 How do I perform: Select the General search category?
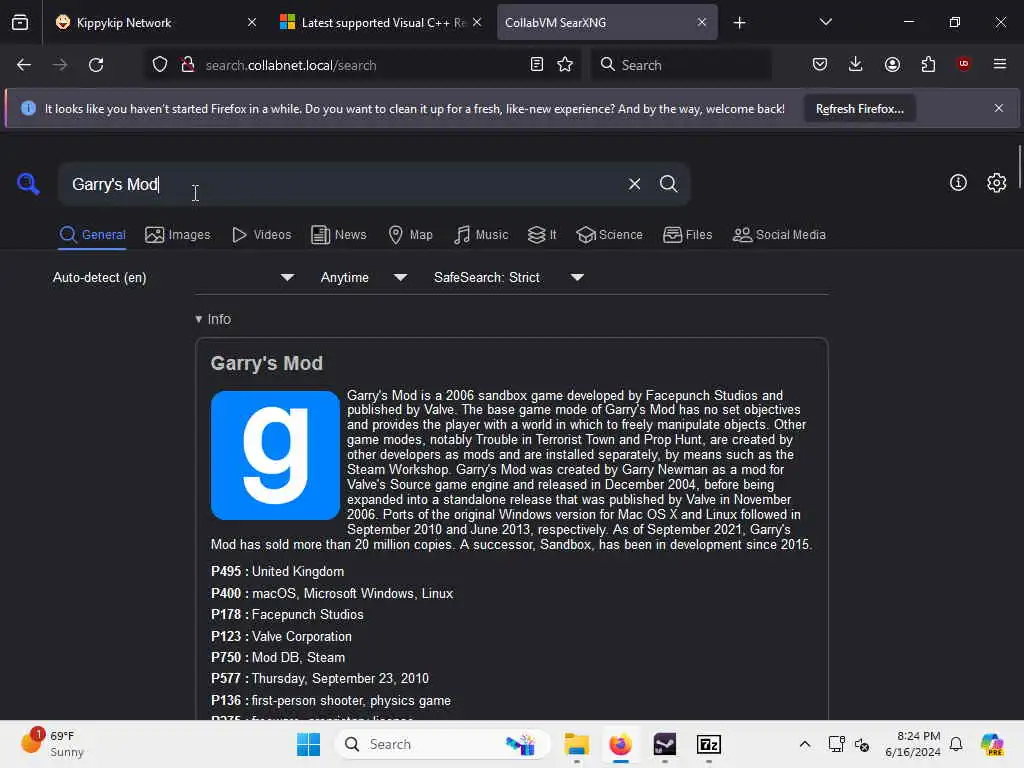click(x=93, y=235)
